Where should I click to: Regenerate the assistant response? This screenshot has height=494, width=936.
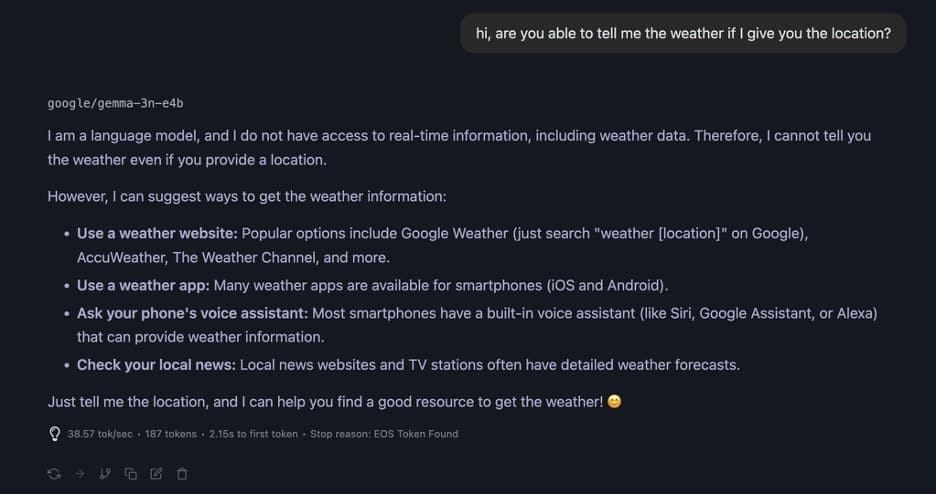coord(53,474)
